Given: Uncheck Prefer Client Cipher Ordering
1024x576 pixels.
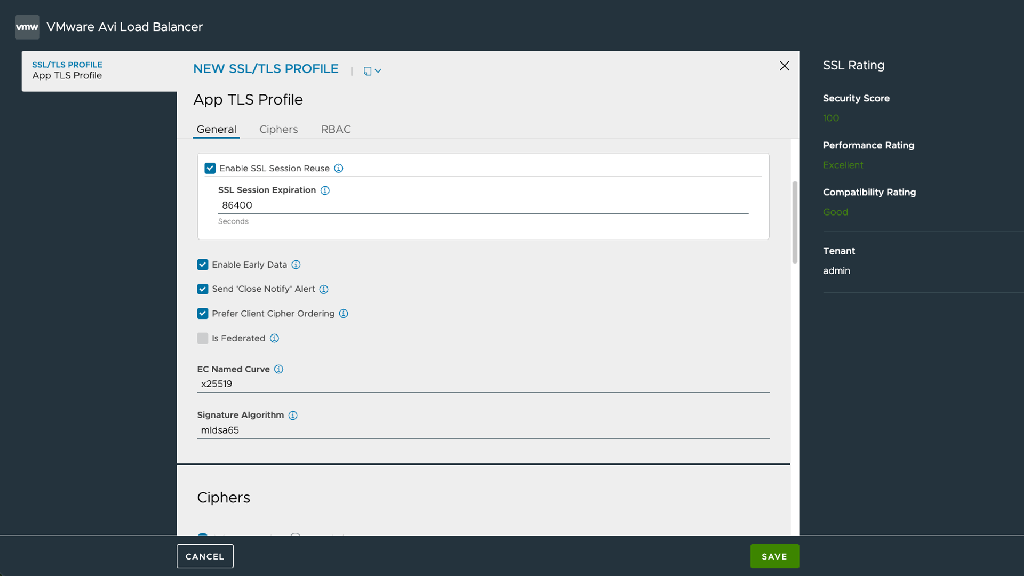Looking at the screenshot, I should 203,314.
